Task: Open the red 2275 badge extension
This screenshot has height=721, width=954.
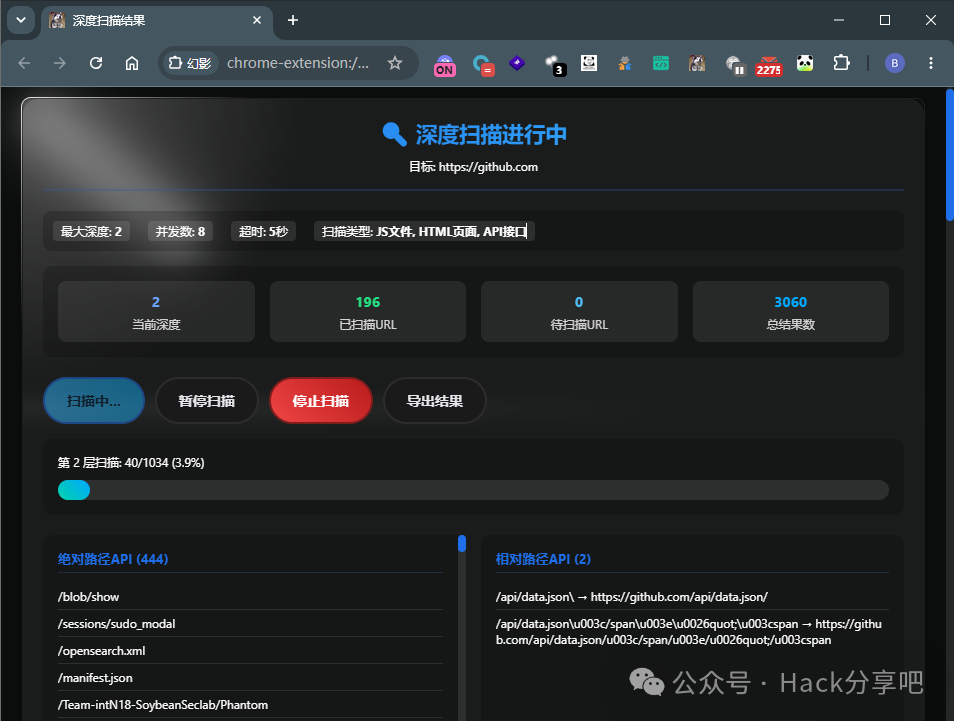Action: 768,65
